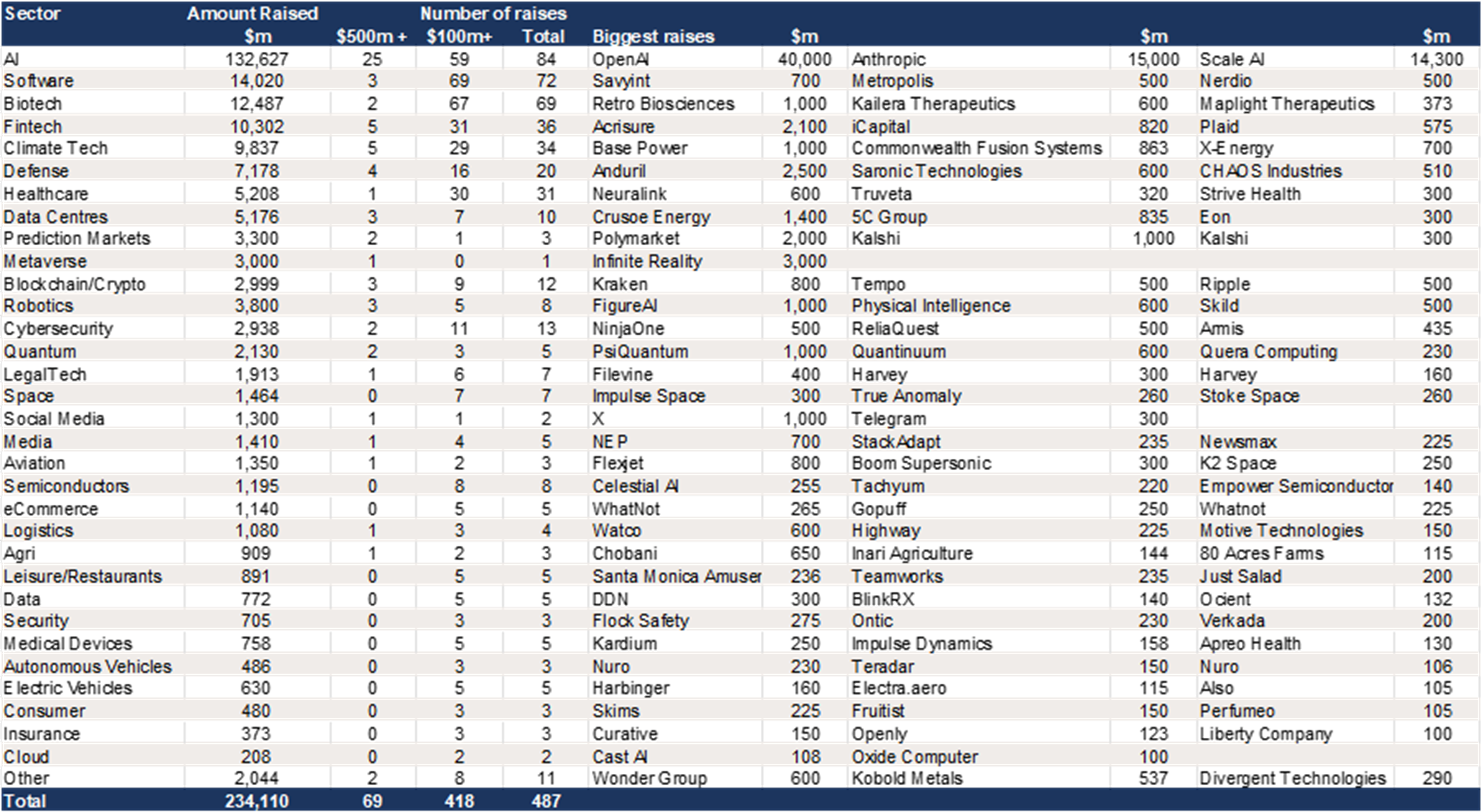The height and width of the screenshot is (812, 1482).
Task: Select the 'Plaid' cell
Action: [1219, 127]
